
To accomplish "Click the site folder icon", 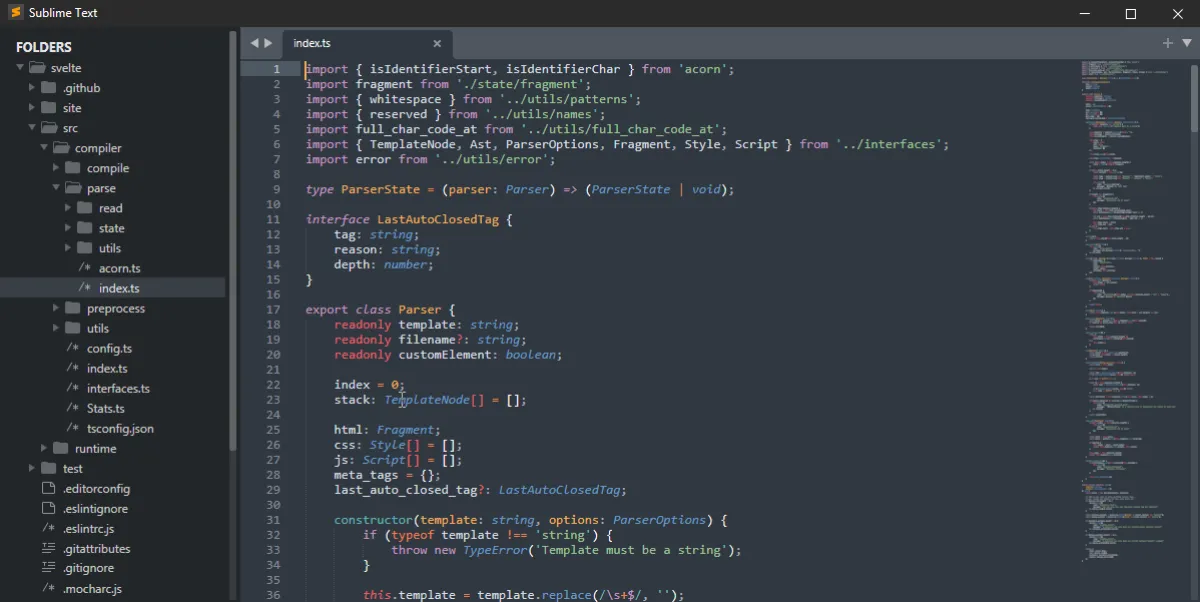I will [x=48, y=108].
